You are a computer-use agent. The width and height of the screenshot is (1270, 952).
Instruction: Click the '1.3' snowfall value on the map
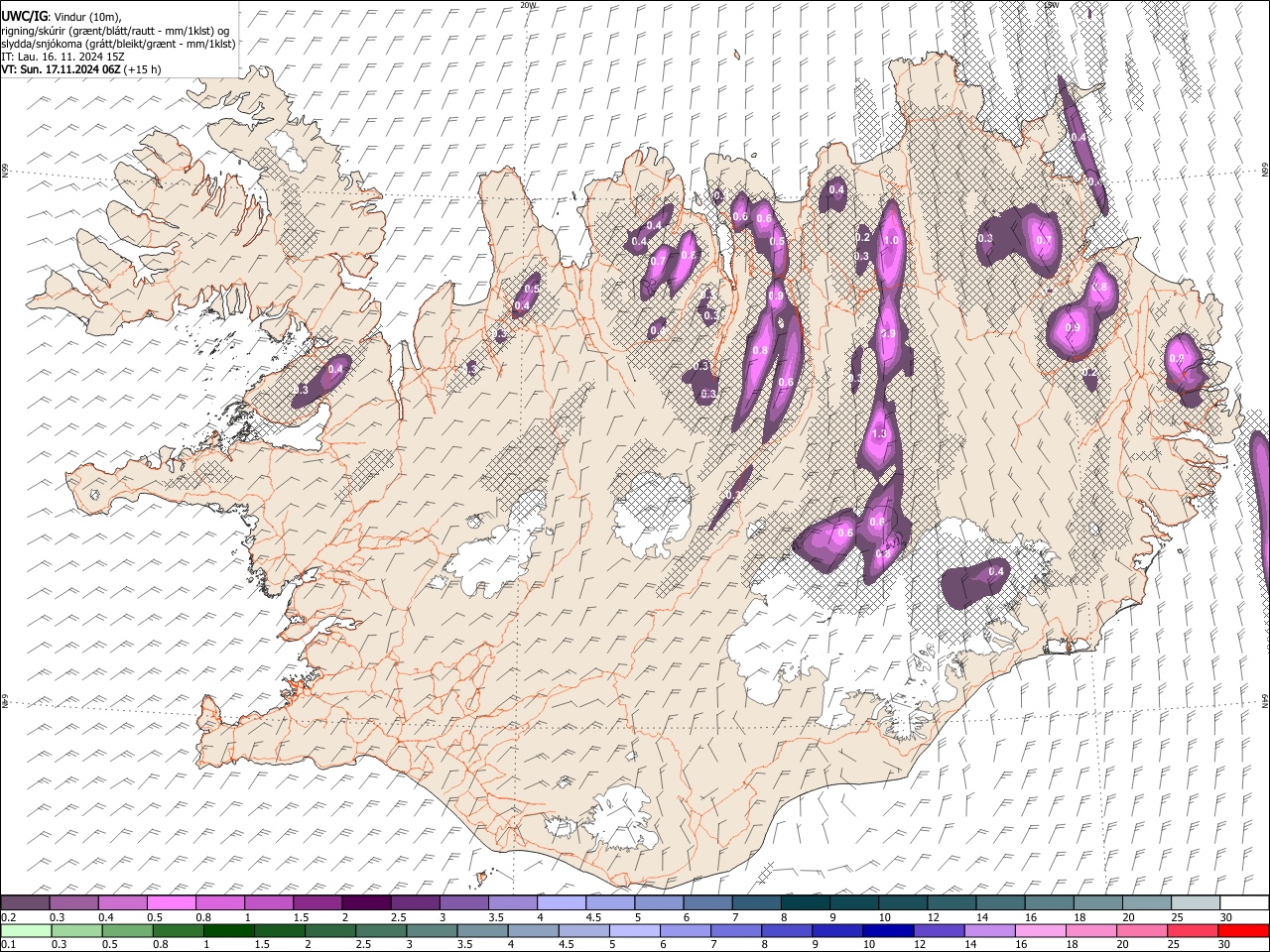tap(879, 434)
